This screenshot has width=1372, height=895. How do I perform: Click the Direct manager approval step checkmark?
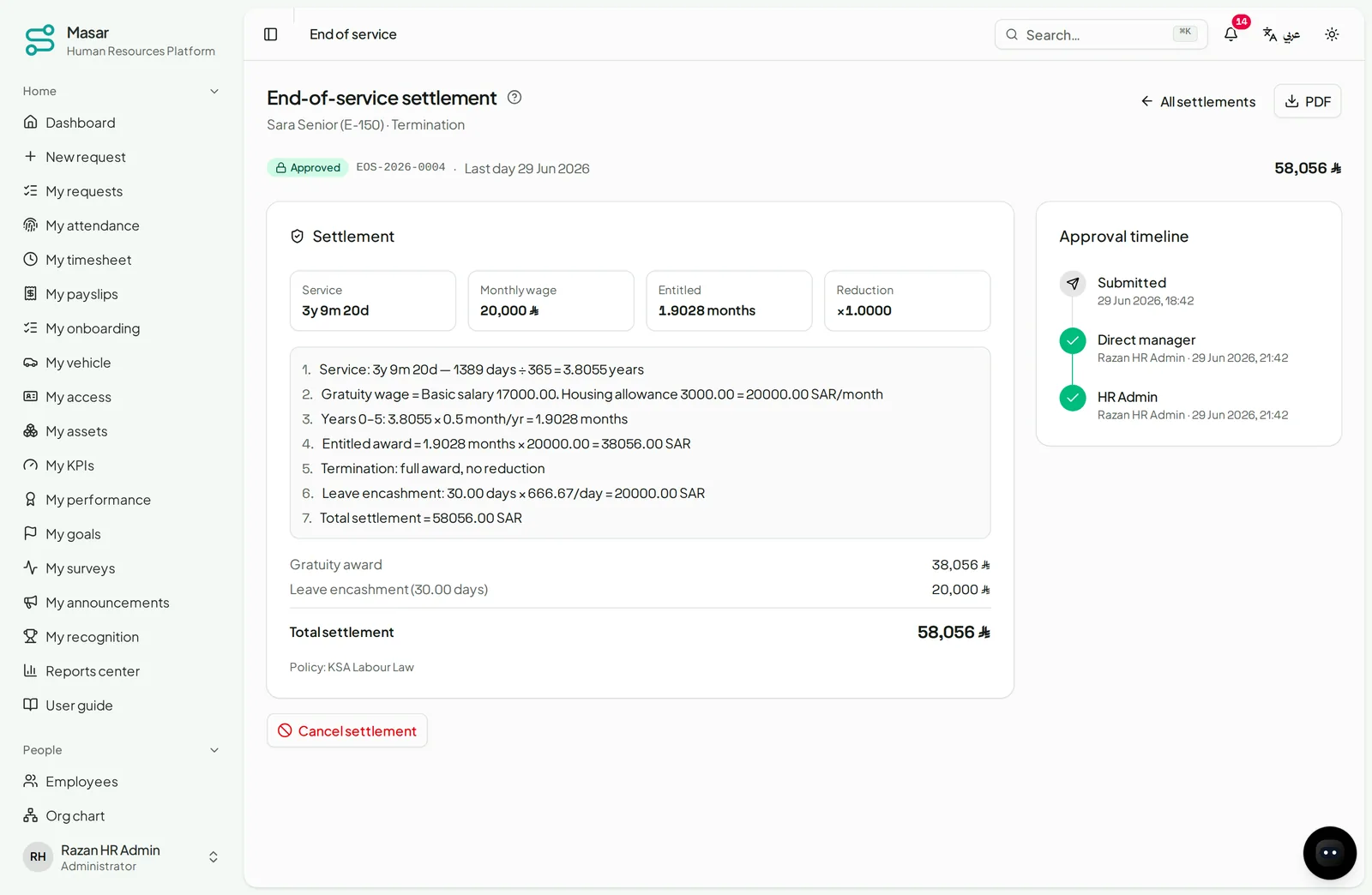click(x=1073, y=340)
